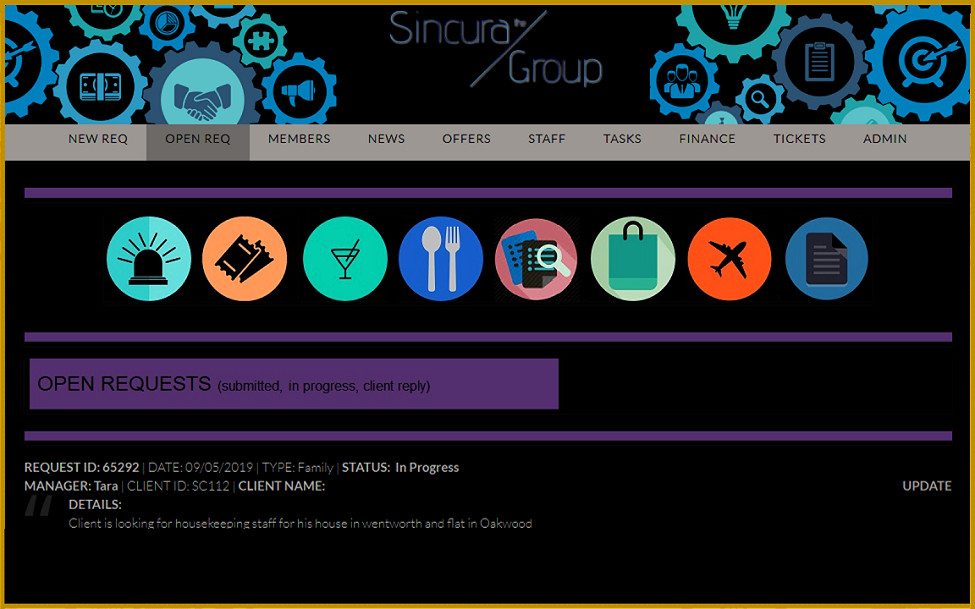Select the emergency siren category icon

[148, 258]
